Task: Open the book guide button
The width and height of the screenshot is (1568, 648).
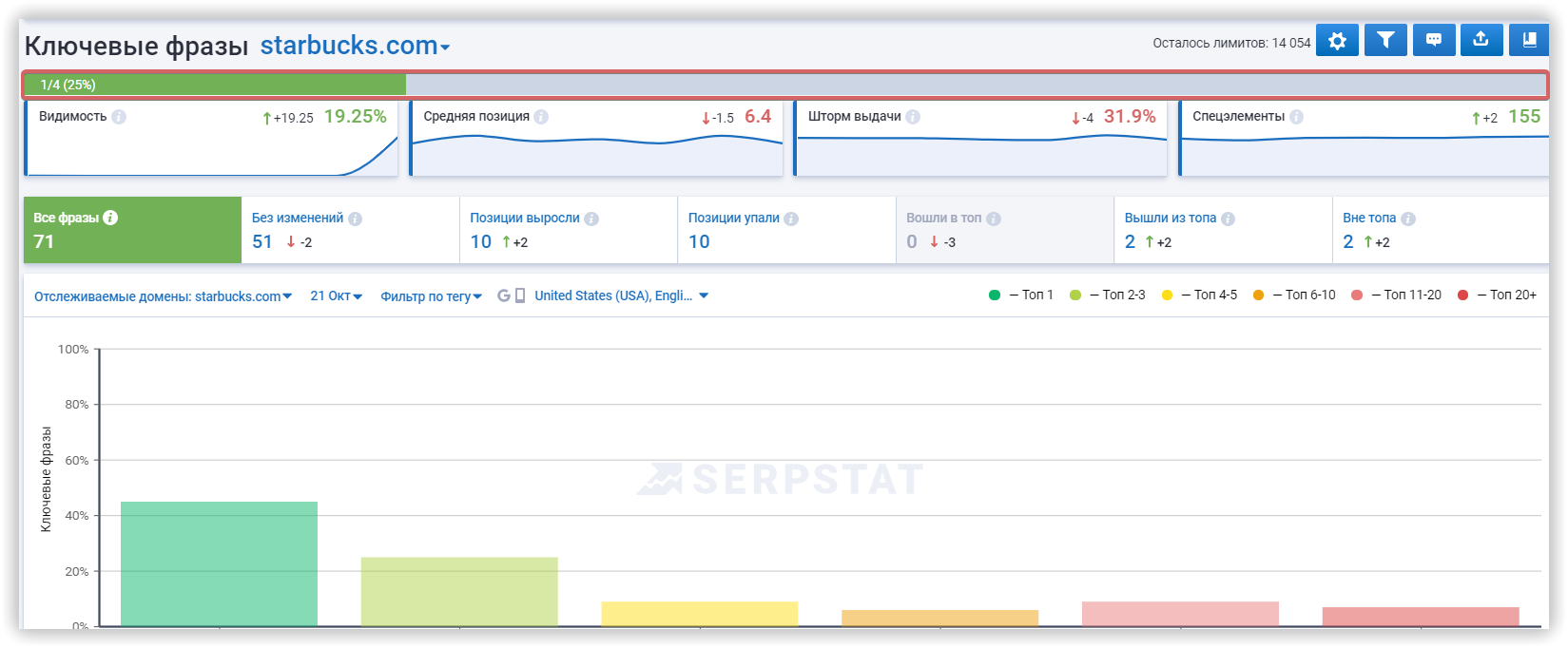Action: [x=1529, y=40]
